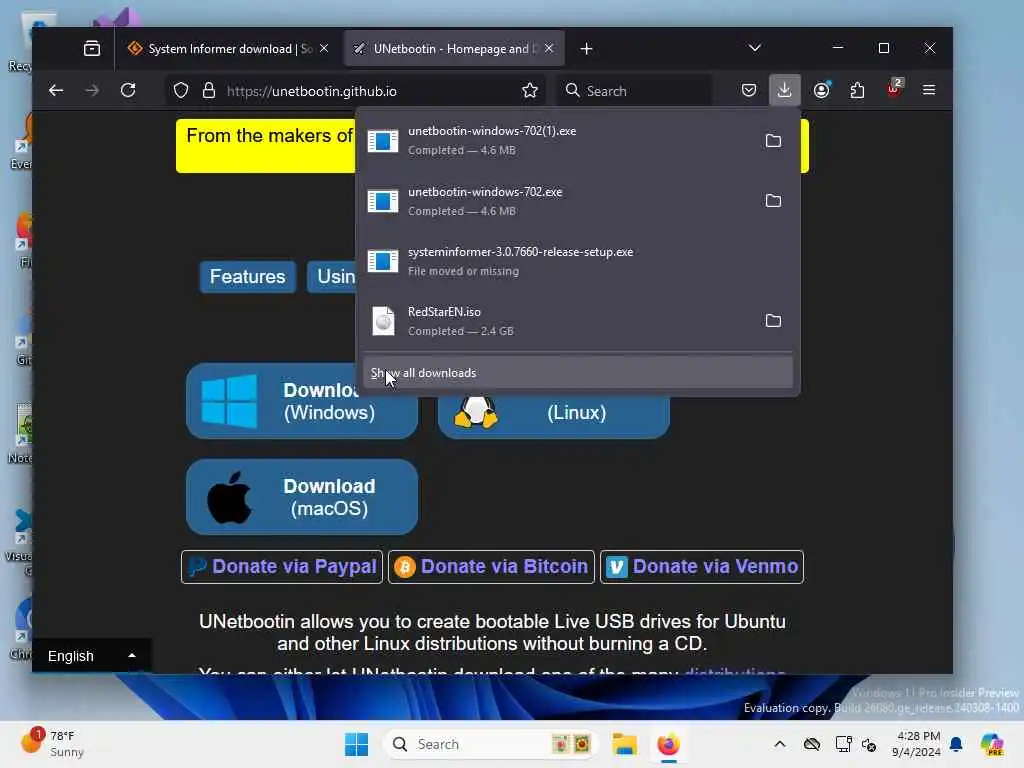Close the System Informer tab

point(324,48)
